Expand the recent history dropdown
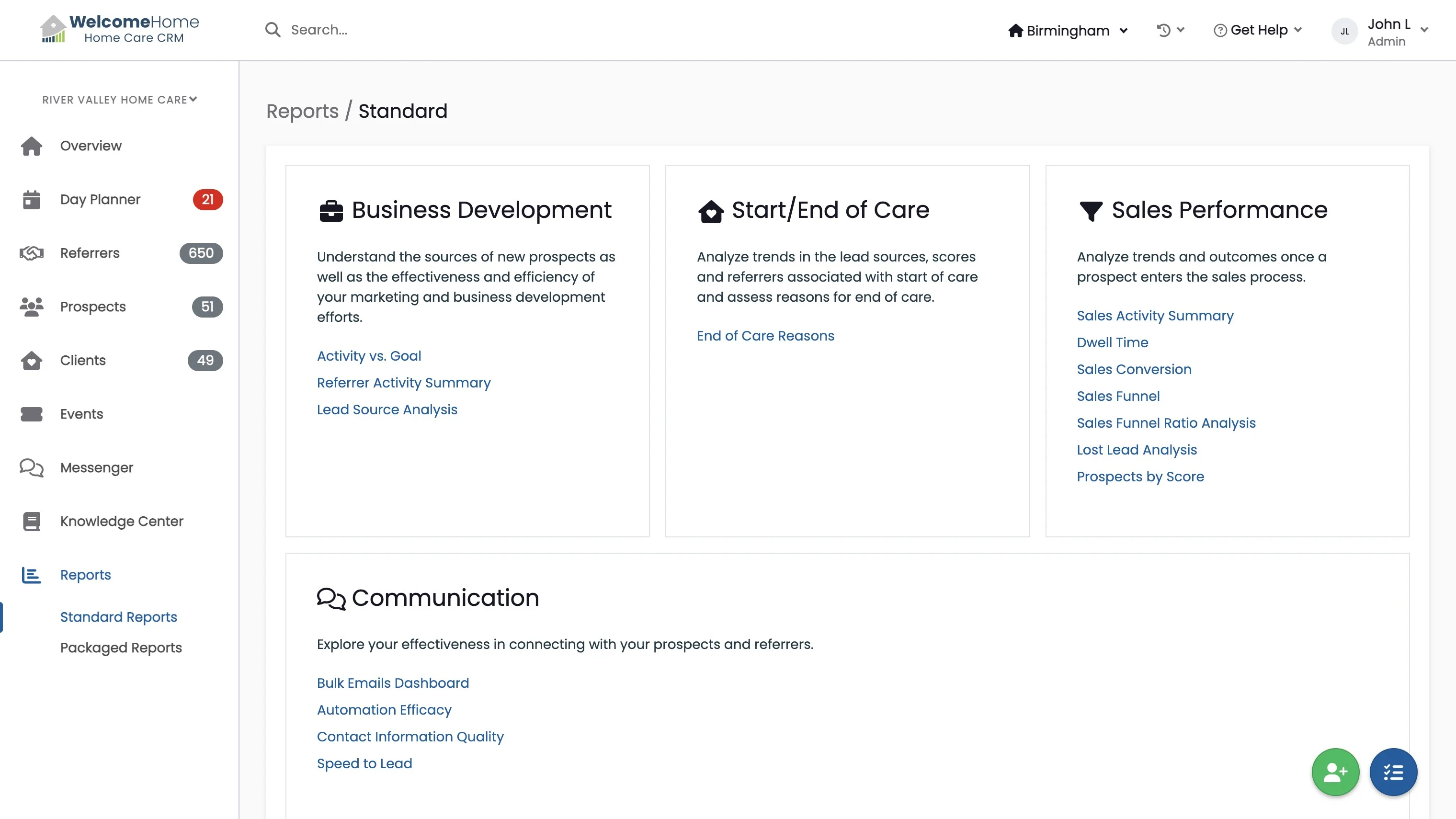1456x819 pixels. 1170,30
